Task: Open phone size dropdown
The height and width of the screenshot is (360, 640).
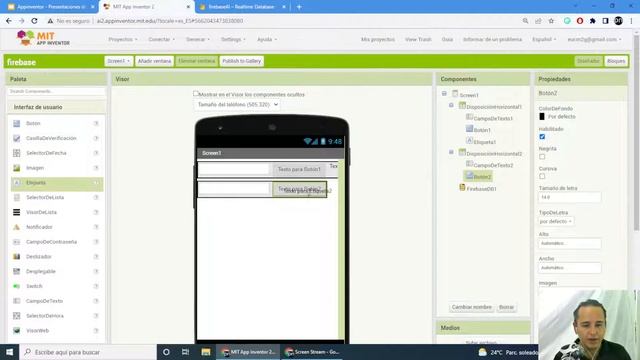Action: pos(237,105)
